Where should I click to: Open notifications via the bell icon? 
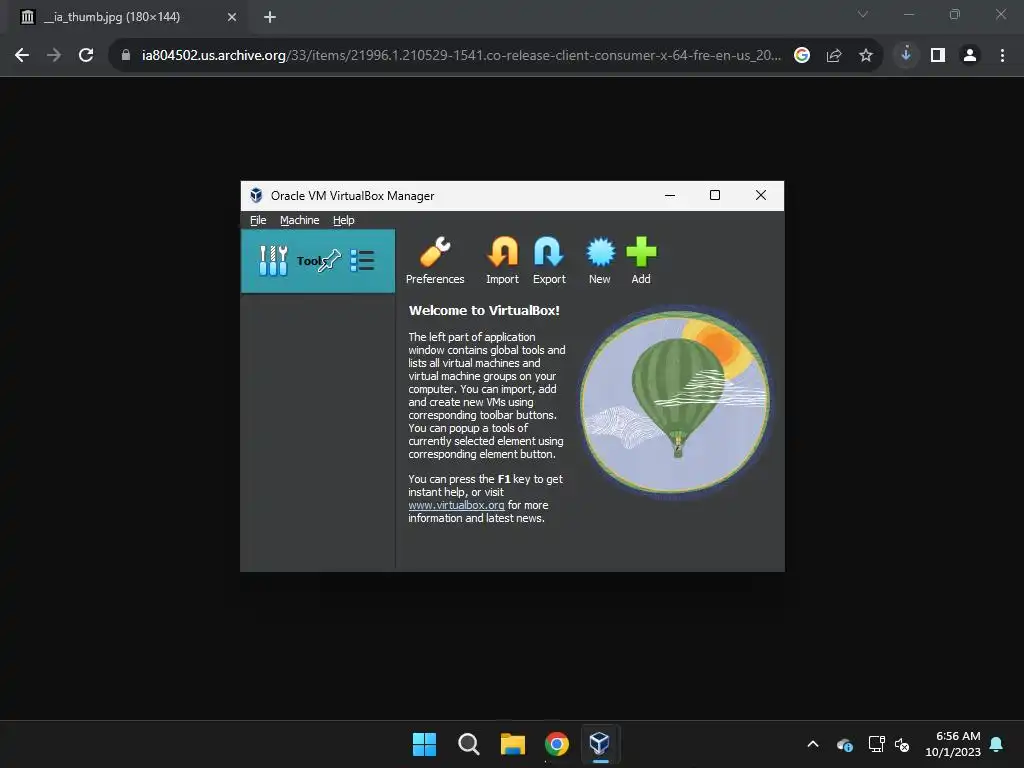[x=997, y=744]
